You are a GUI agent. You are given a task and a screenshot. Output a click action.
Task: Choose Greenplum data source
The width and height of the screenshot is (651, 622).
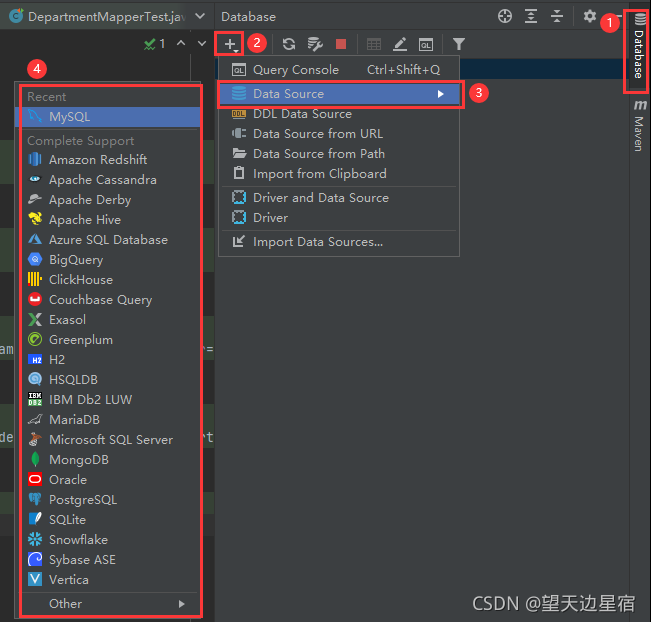point(108,340)
